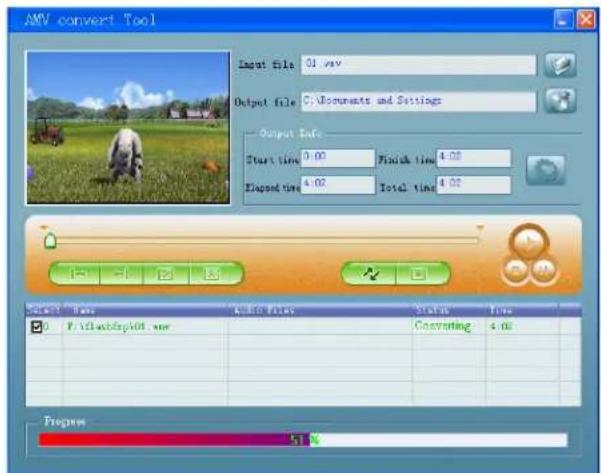Click the Elapsed time field
This screenshot has width=601, height=473.
click(x=338, y=185)
